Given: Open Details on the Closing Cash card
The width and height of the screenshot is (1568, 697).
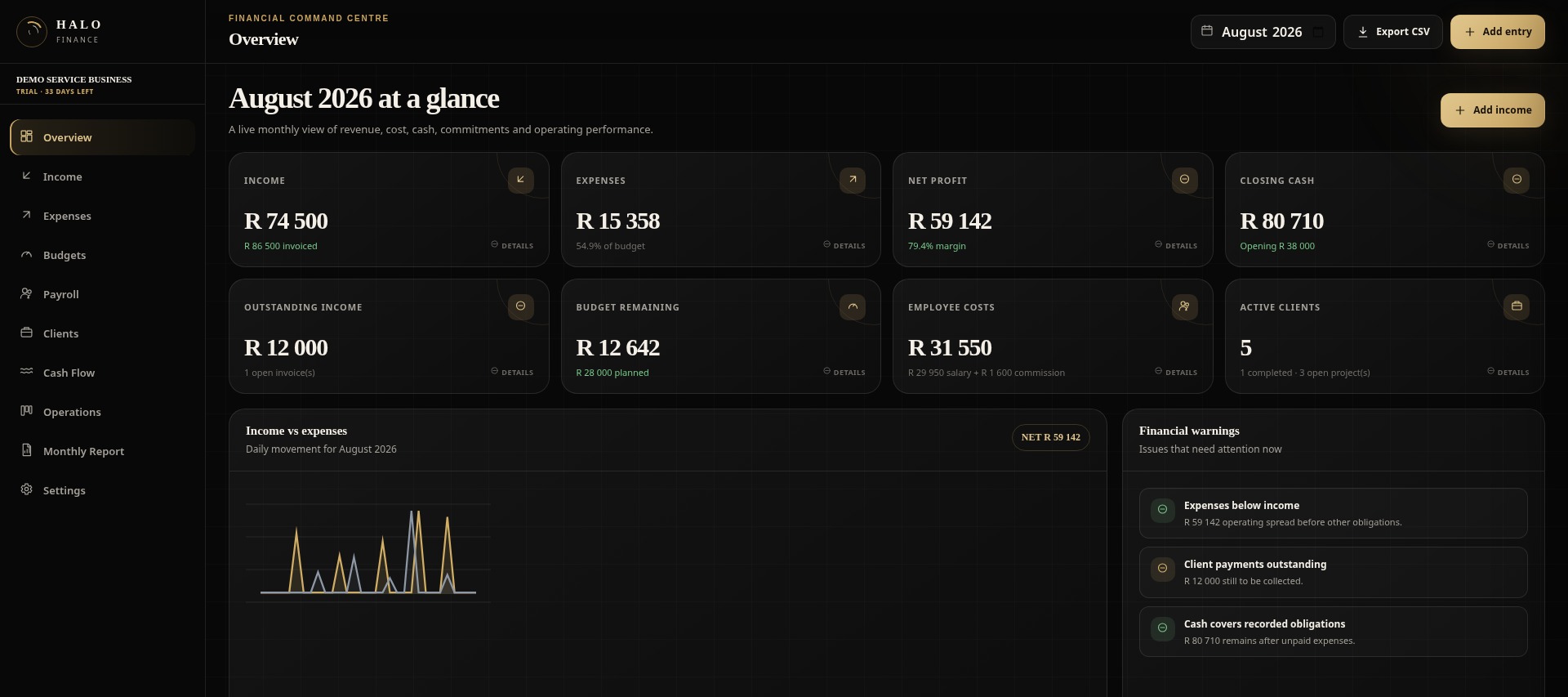Looking at the screenshot, I should coord(1508,245).
